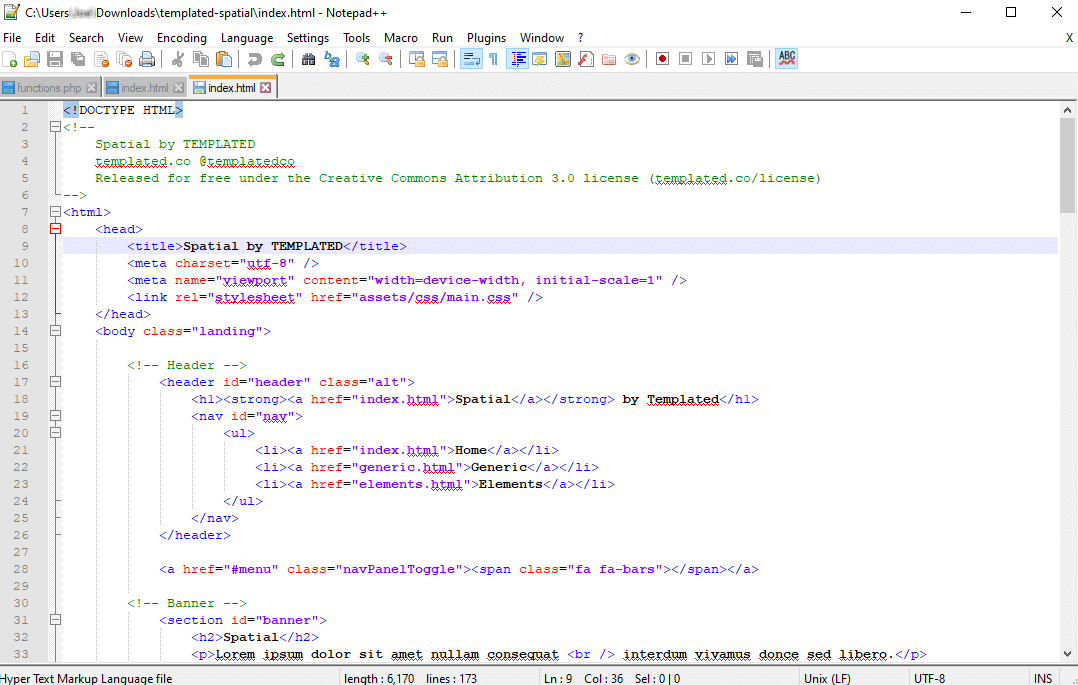Collapse the html comment block at line 2
The height and width of the screenshot is (685, 1078).
55,126
